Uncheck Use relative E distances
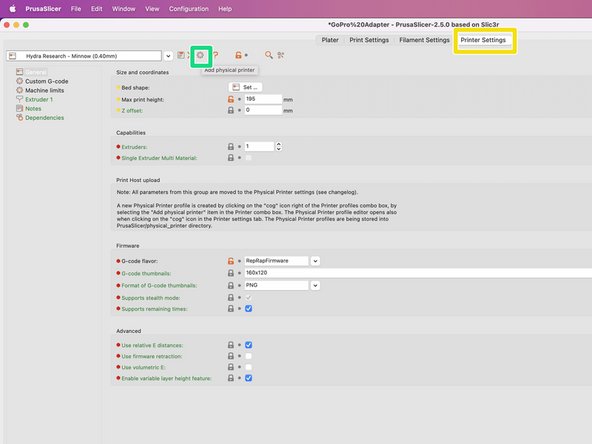The image size is (592, 444). [248, 345]
